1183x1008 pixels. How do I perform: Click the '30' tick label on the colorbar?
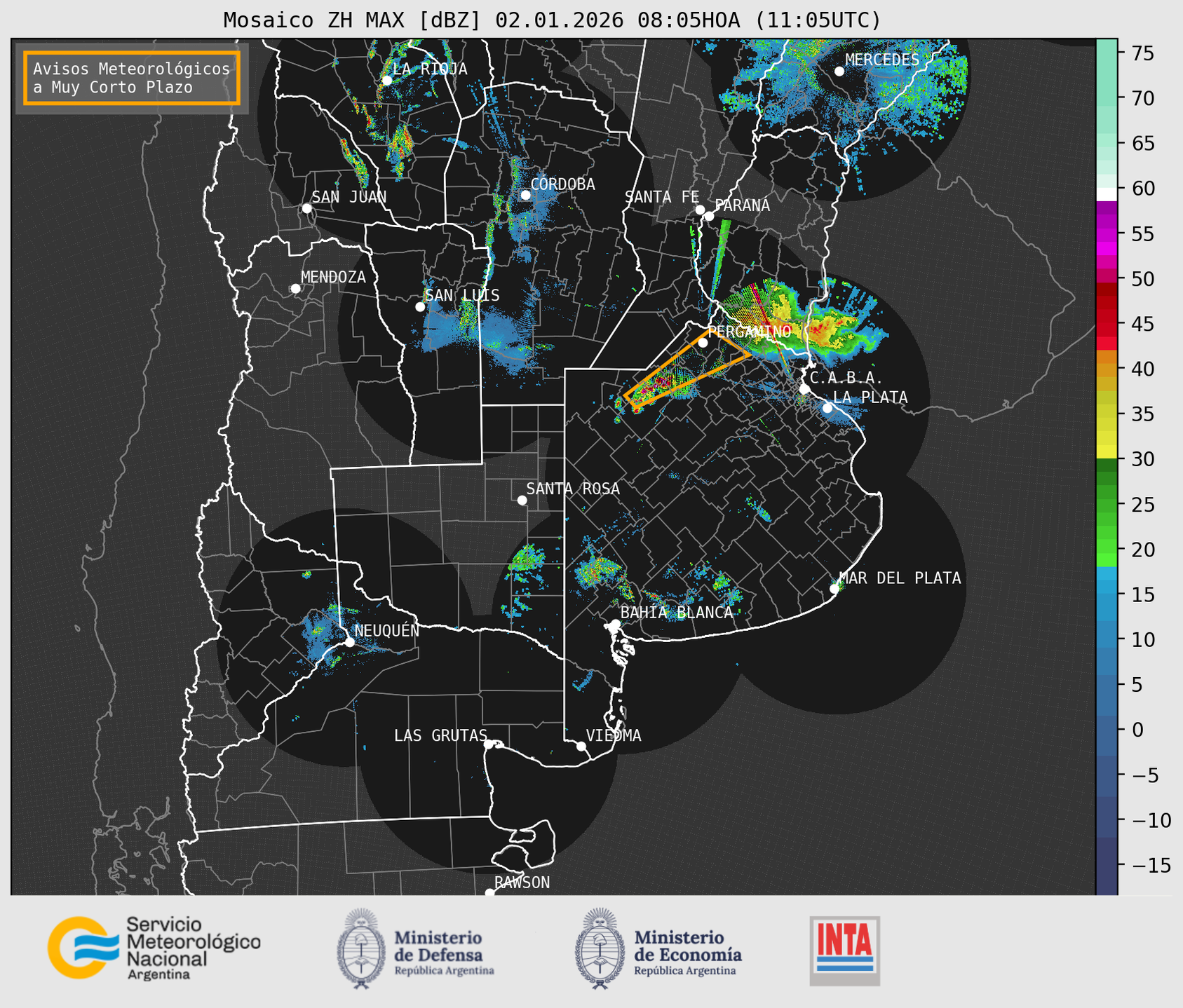(1142, 460)
